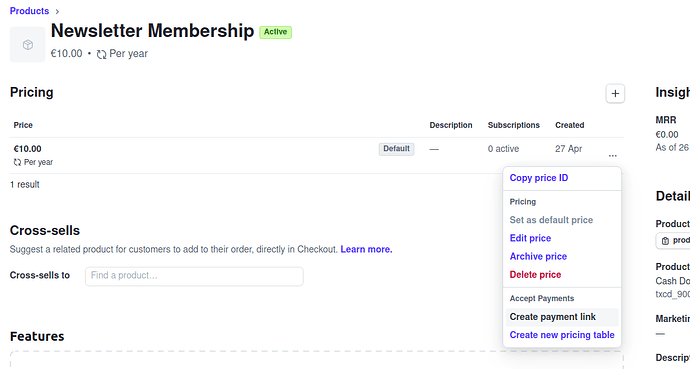The image size is (690, 369).
Task: Select Copy price ID
Action: [x=539, y=178]
